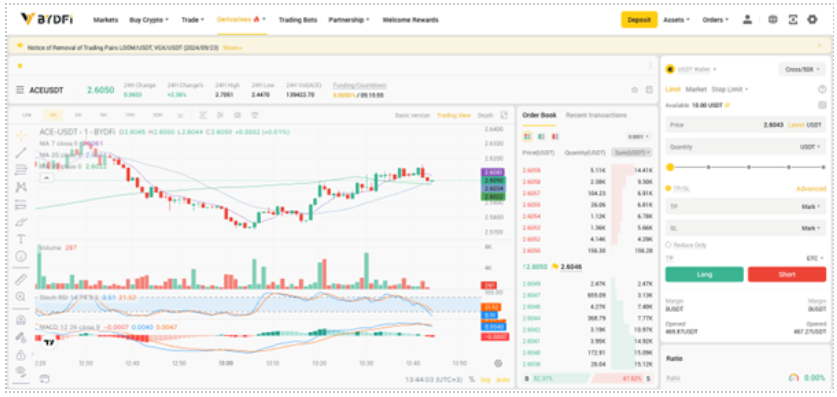
Task: Open the user profile icon in header
Action: click(747, 20)
